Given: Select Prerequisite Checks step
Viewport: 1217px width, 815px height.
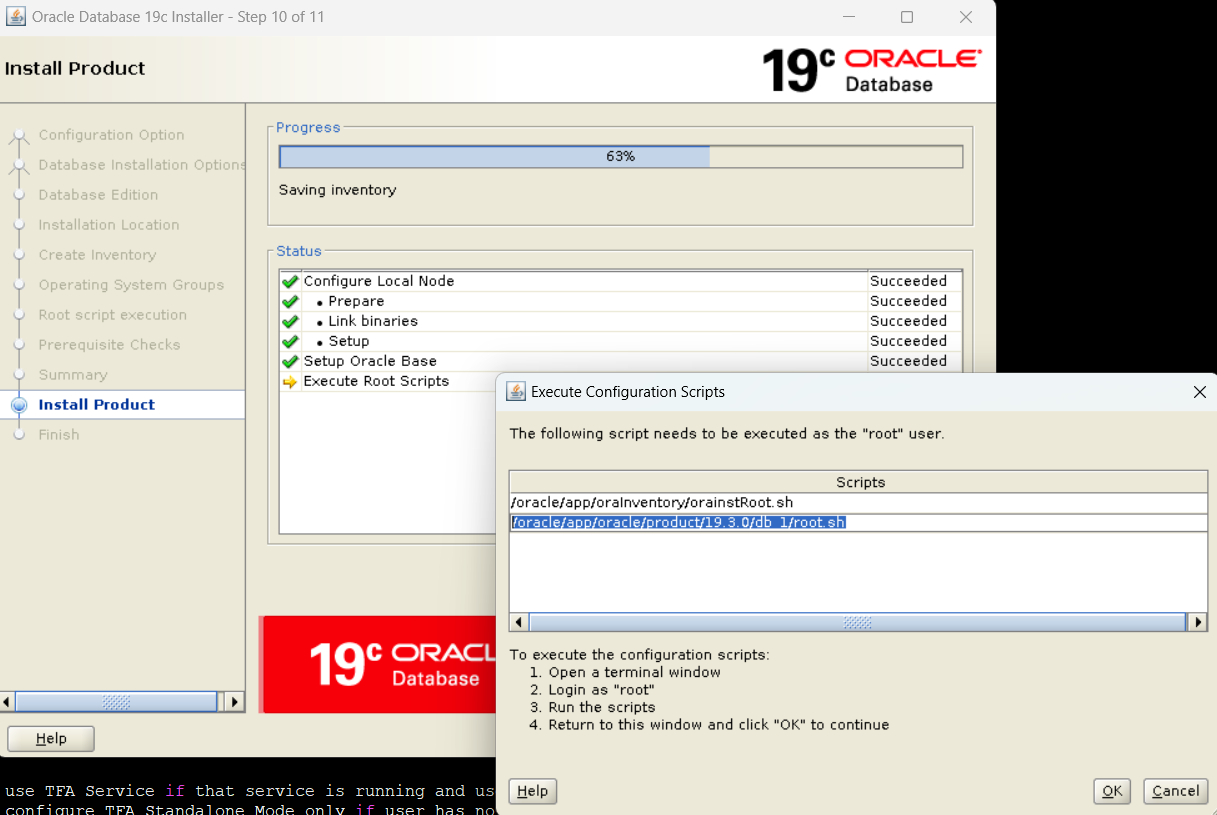Looking at the screenshot, I should pos(109,345).
